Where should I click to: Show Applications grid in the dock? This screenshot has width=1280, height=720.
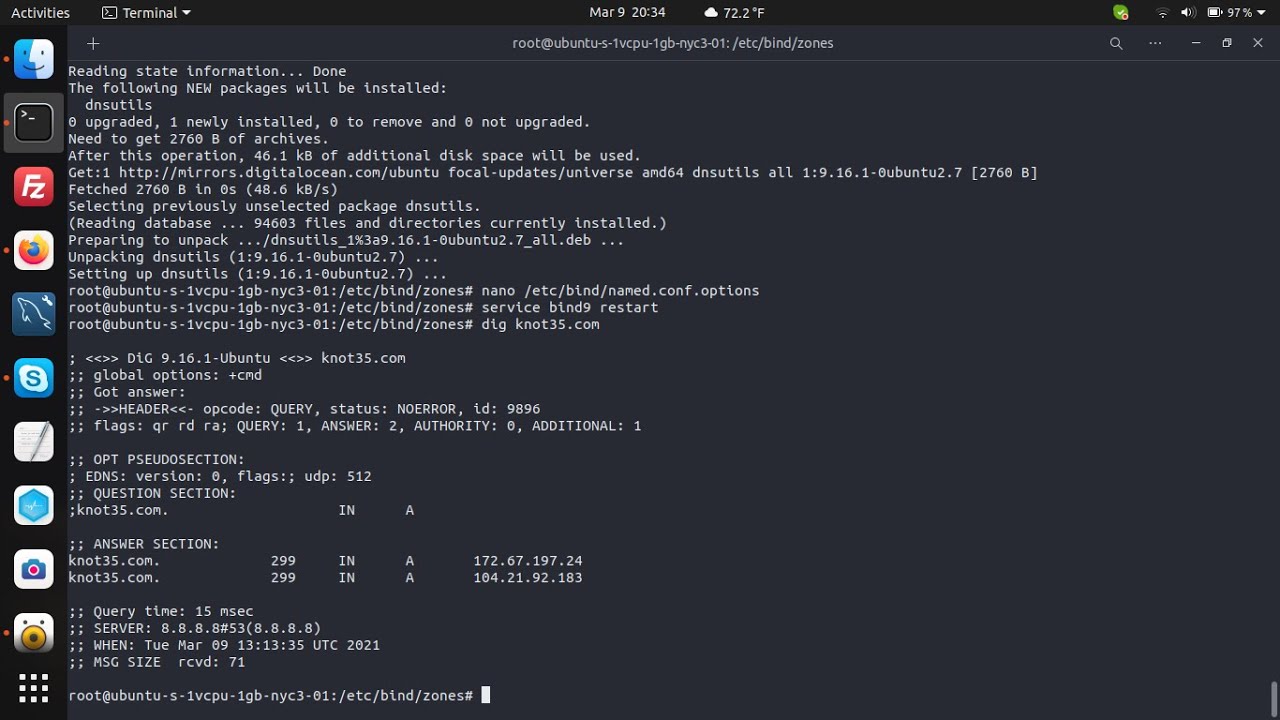tap(34, 688)
